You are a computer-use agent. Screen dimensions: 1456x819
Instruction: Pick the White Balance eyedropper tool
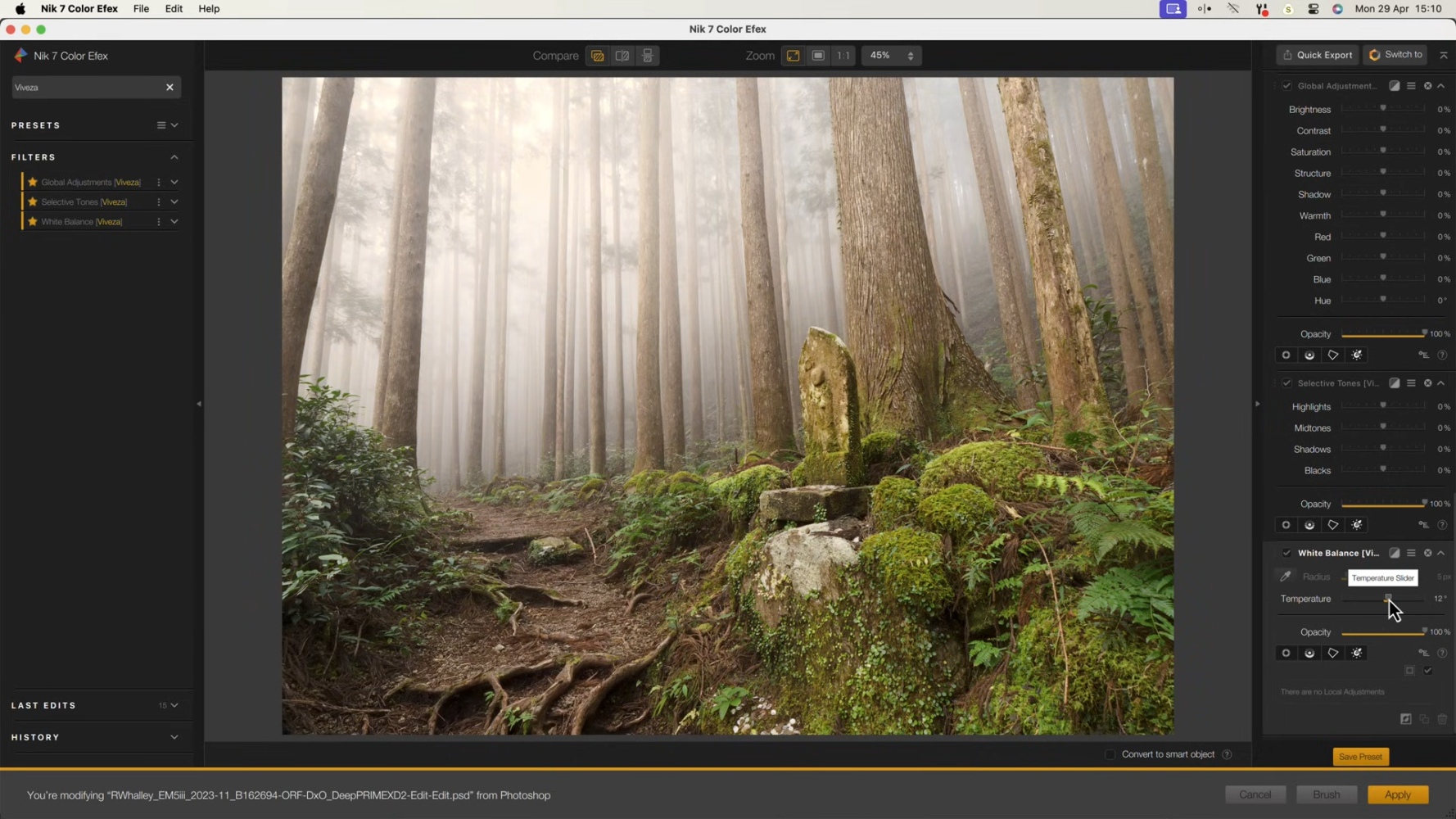tap(1286, 577)
